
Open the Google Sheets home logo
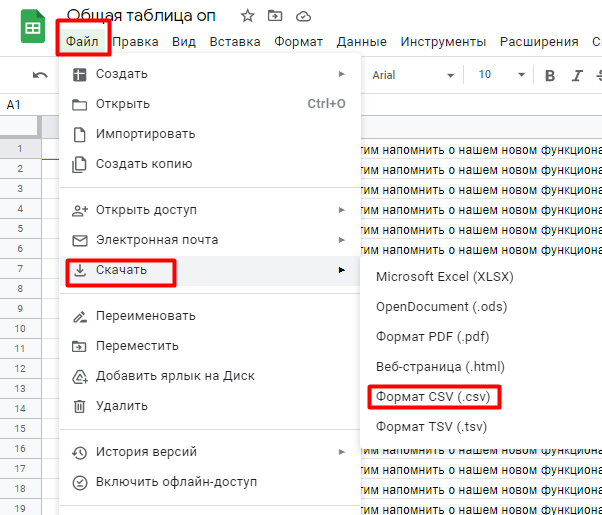coord(33,26)
